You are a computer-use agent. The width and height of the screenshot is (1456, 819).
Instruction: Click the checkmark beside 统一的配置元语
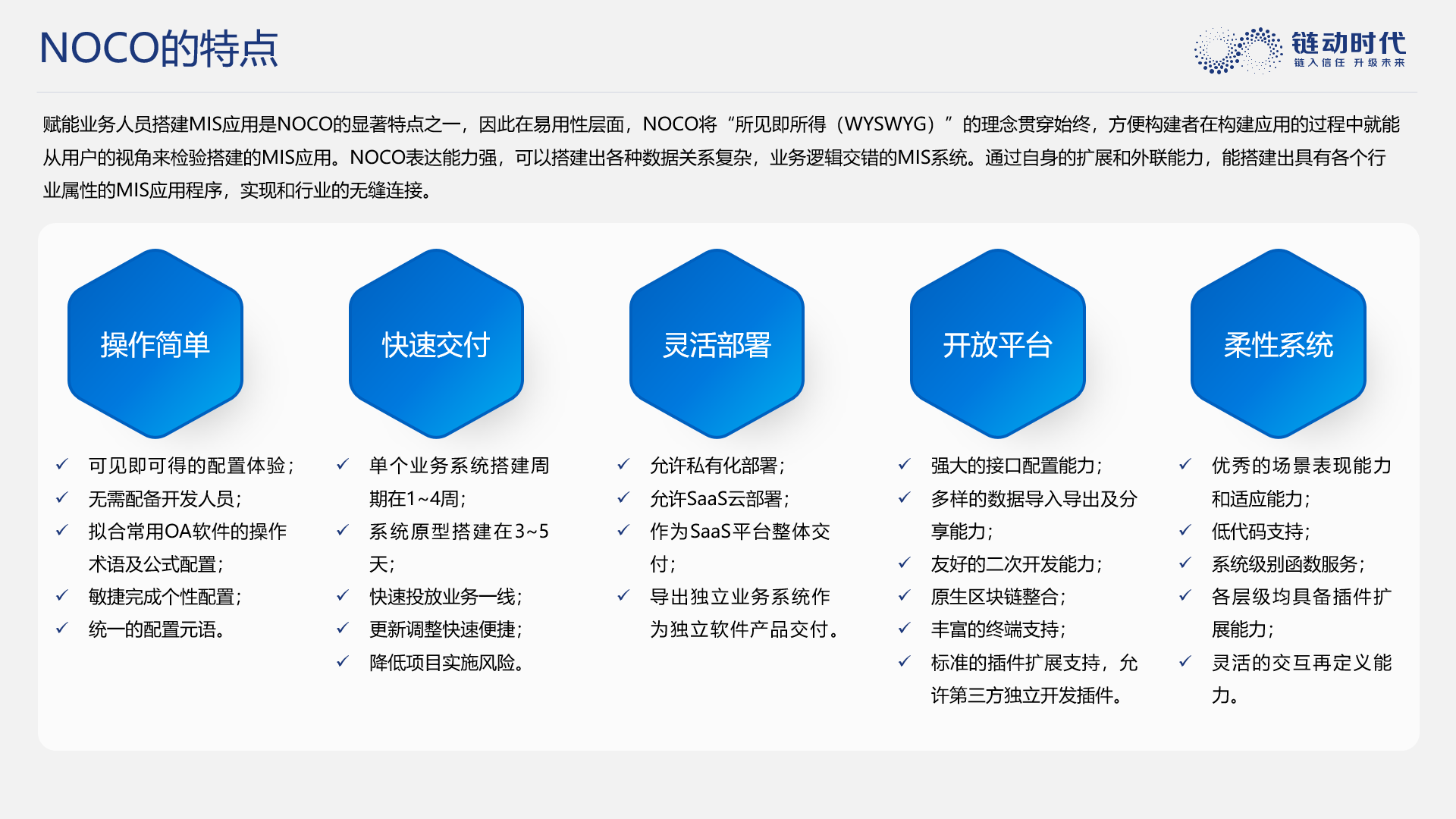tap(62, 628)
